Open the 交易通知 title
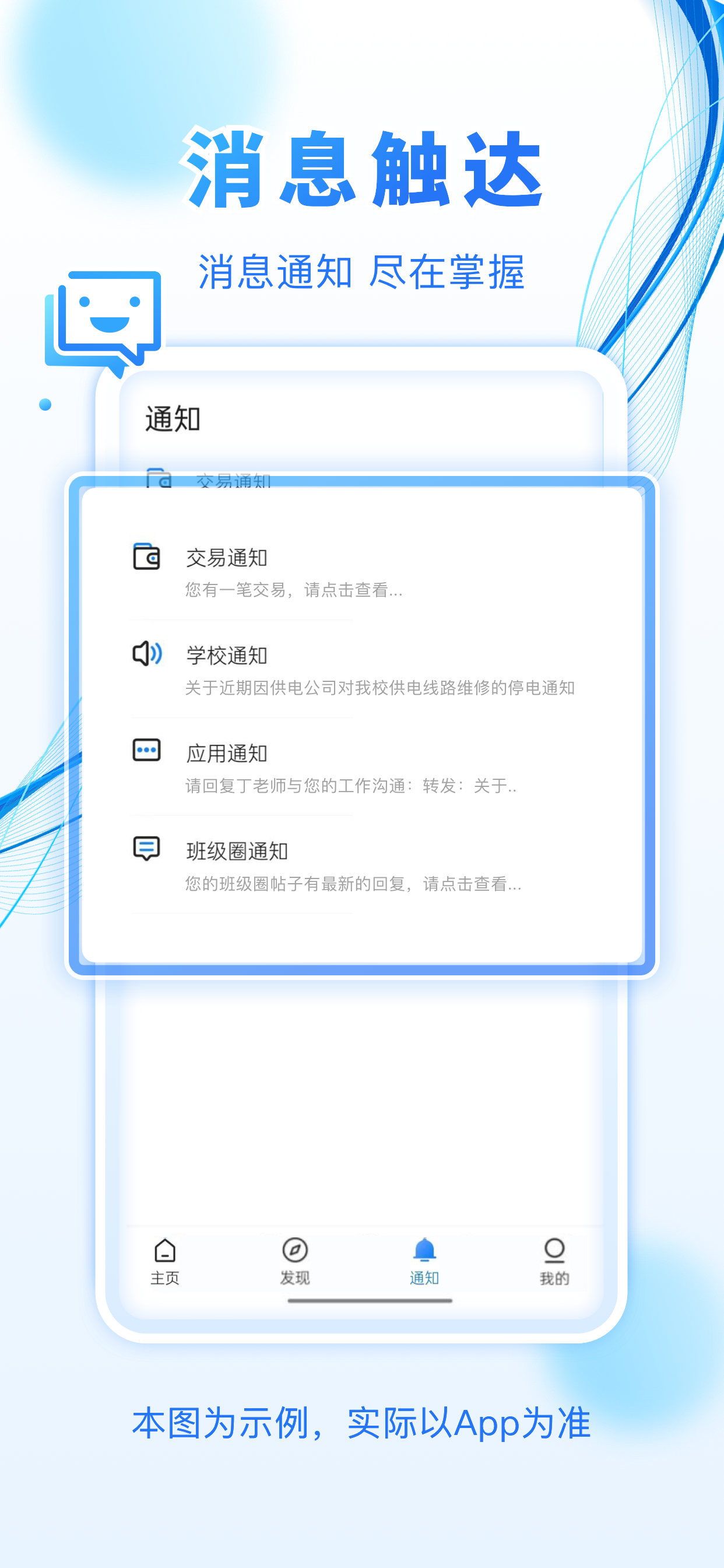Viewport: 724px width, 1568px height. pyautogui.click(x=227, y=558)
